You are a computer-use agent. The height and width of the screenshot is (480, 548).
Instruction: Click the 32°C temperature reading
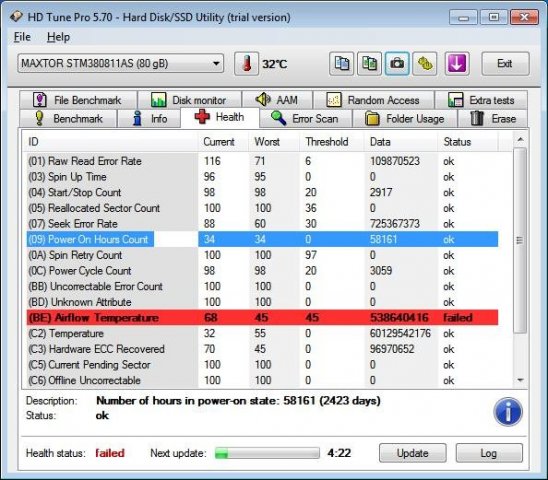275,64
